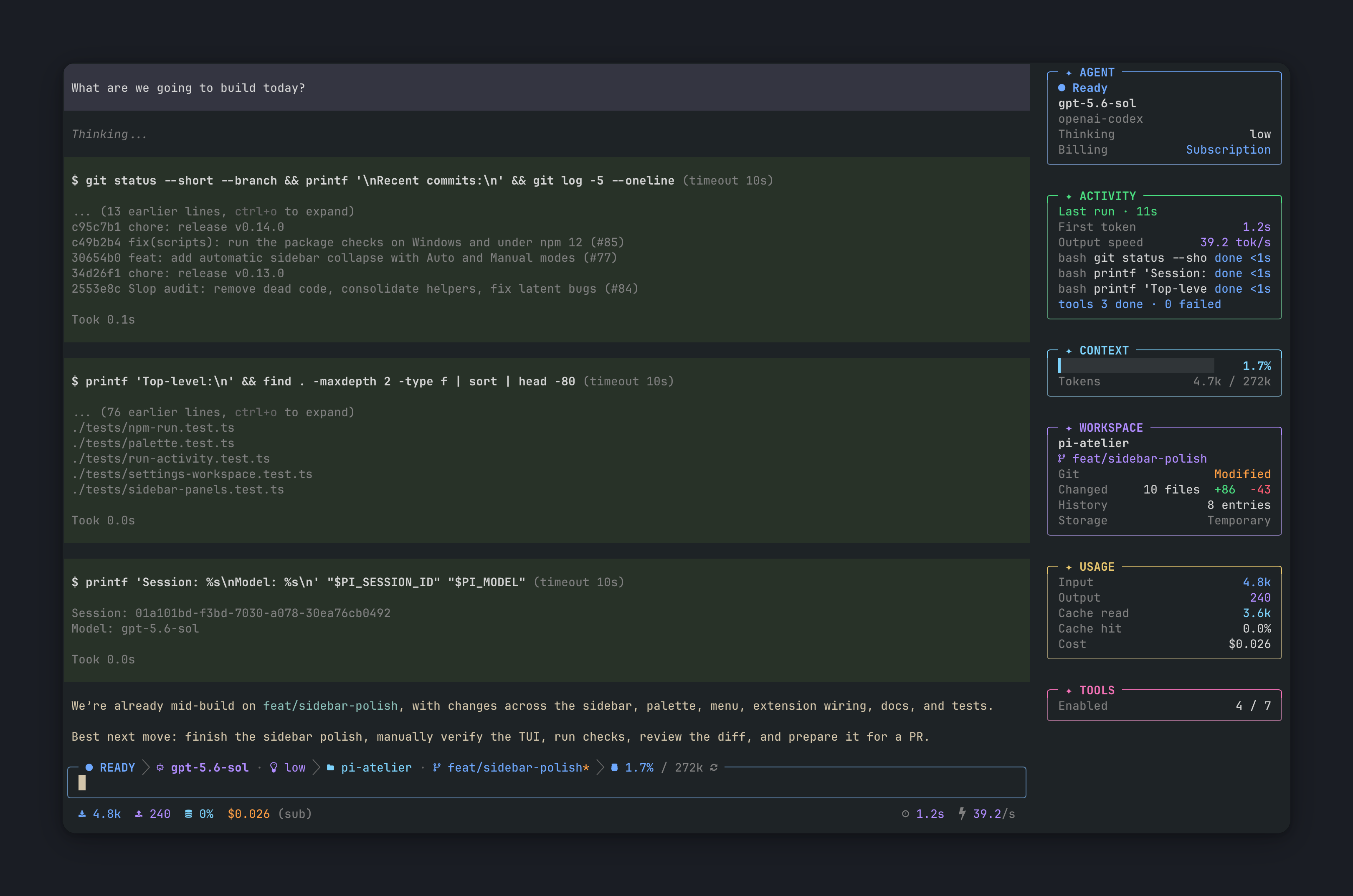
Task: Click the chevron separator after READY
Action: [146, 767]
